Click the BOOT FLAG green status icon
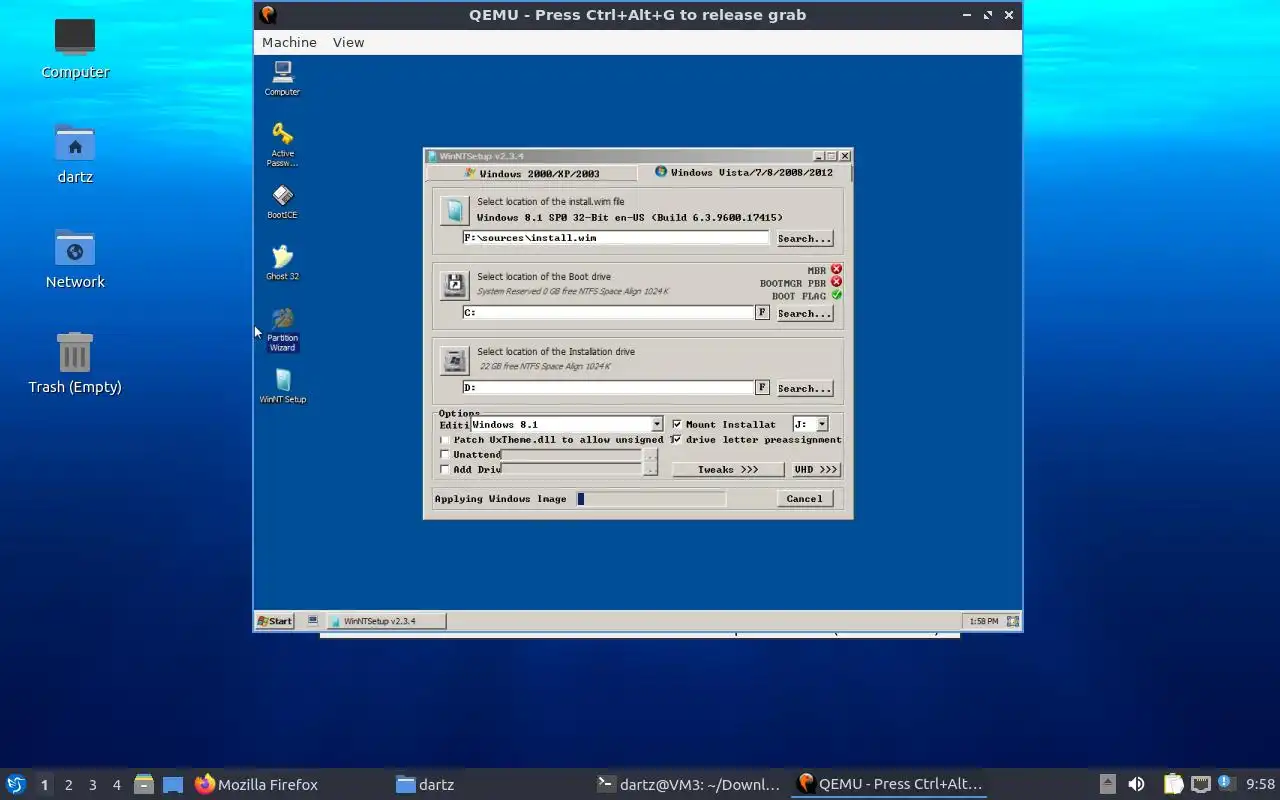 pyautogui.click(x=836, y=295)
